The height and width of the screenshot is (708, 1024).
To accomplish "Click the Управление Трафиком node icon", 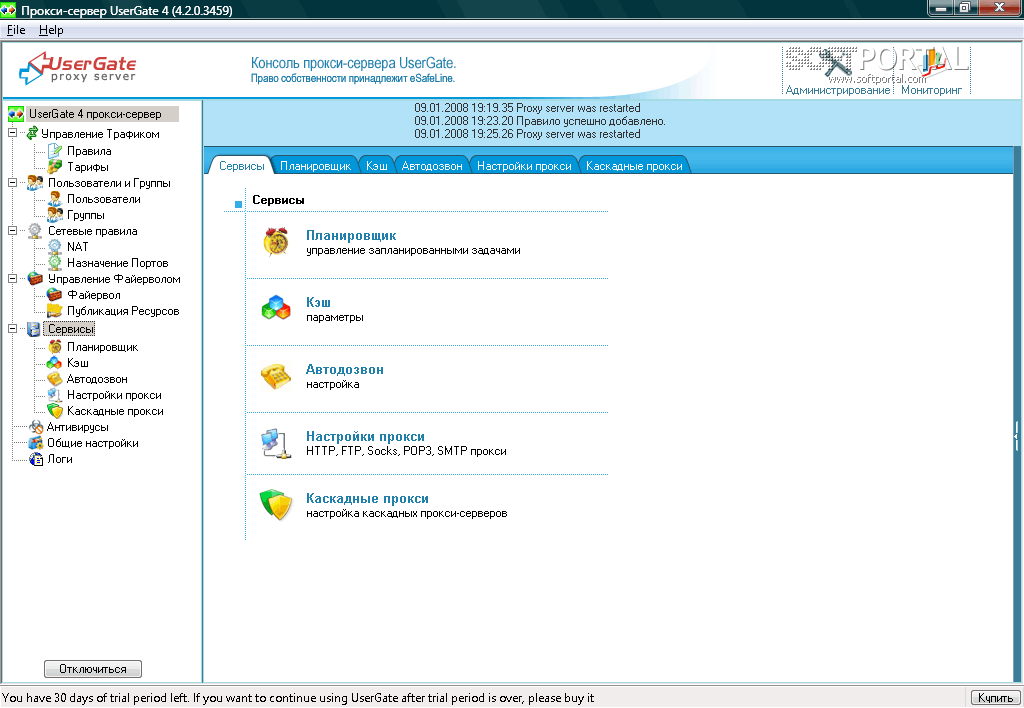I will [31, 134].
